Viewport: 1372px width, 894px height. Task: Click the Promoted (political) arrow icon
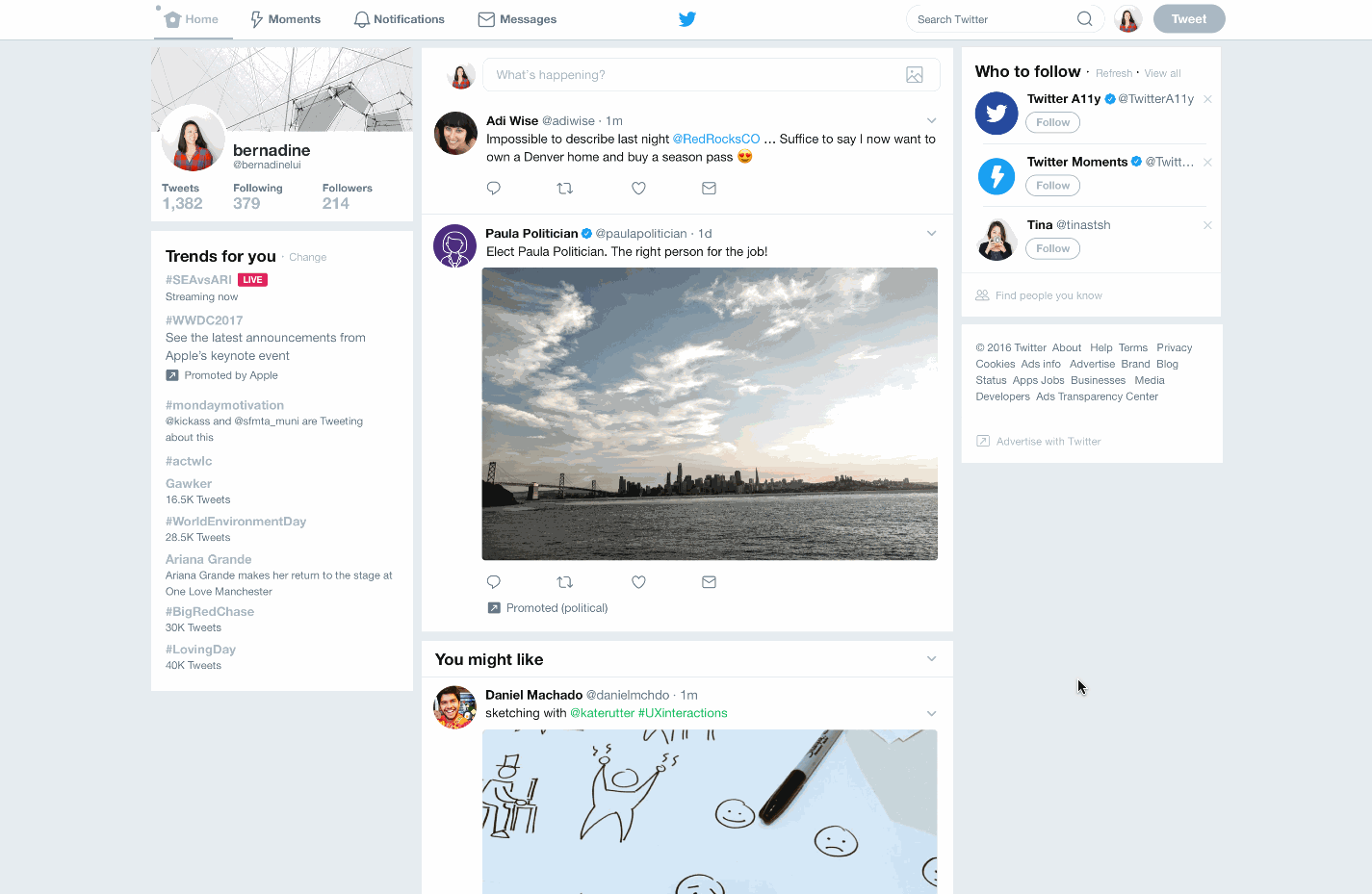(494, 608)
